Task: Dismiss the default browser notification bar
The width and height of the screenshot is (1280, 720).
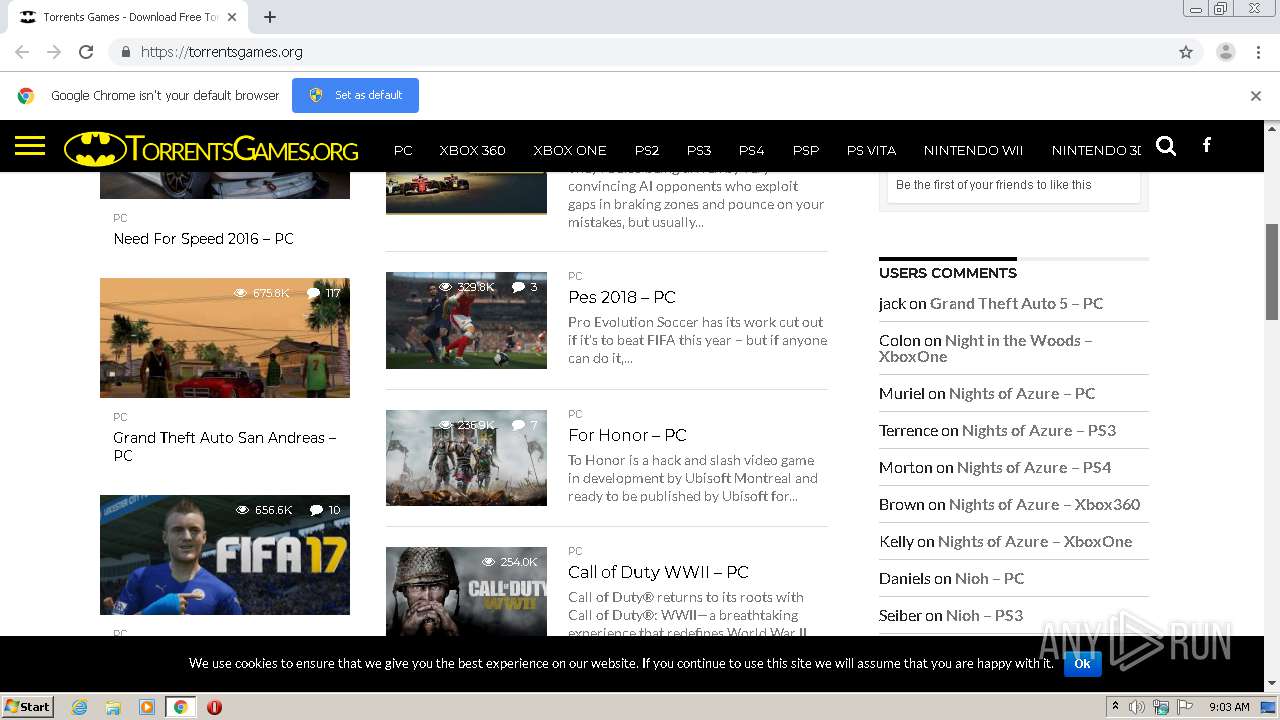Action: coord(1256,96)
